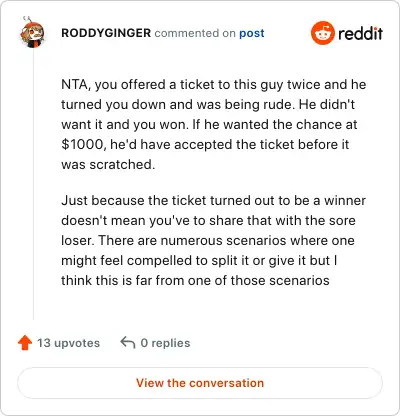Click the reply arrow icon
This screenshot has height=416, width=400.
click(x=128, y=342)
